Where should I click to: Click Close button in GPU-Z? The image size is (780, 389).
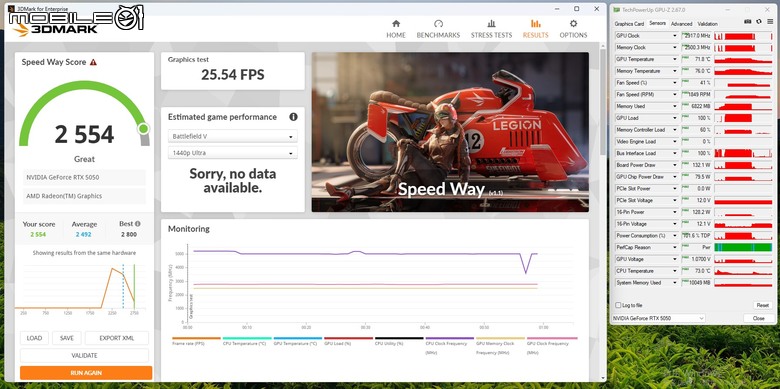click(x=759, y=318)
